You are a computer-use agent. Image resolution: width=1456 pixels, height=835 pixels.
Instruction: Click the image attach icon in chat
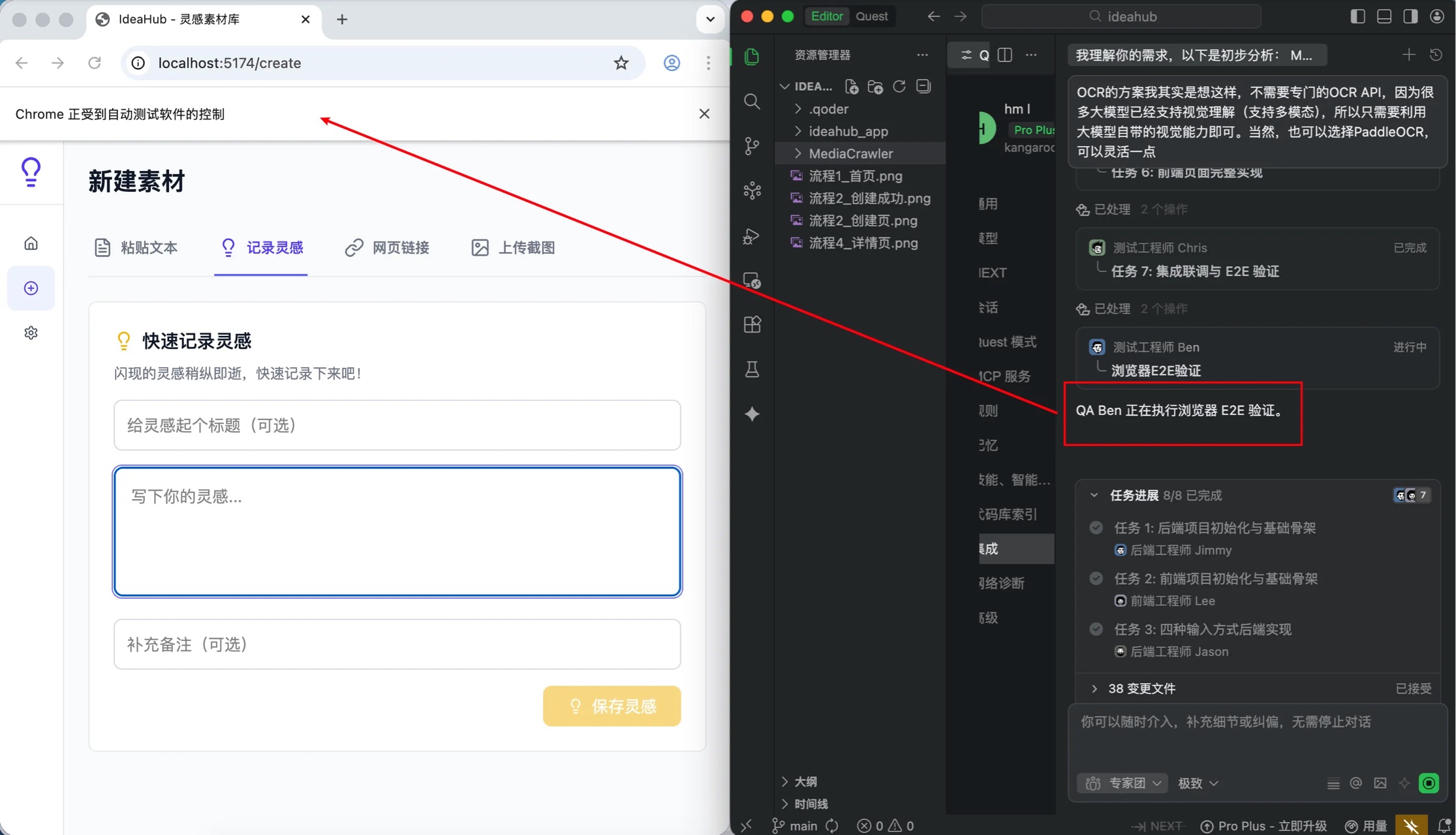(1380, 783)
